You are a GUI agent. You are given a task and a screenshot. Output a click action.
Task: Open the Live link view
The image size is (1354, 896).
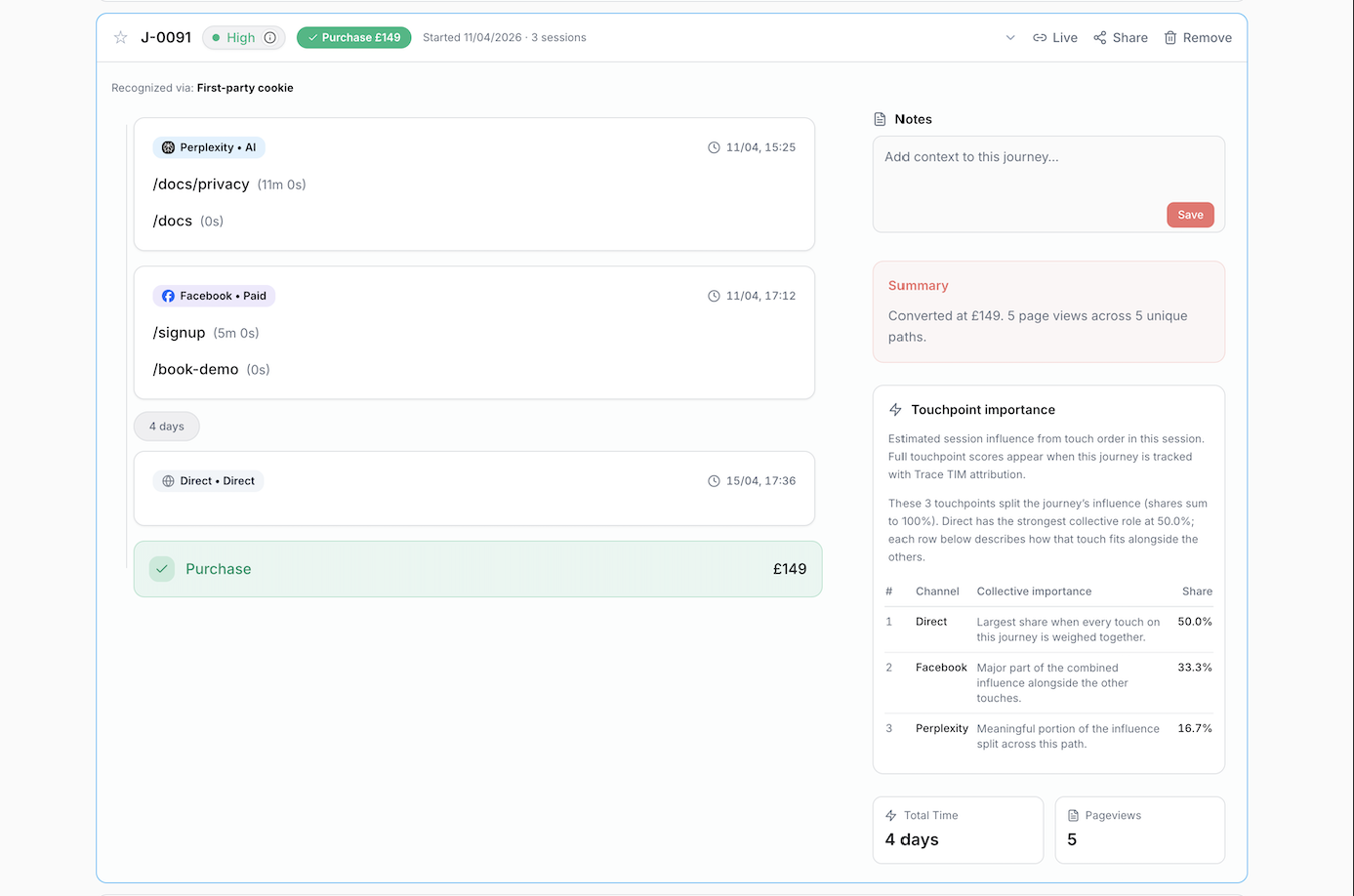(1055, 38)
